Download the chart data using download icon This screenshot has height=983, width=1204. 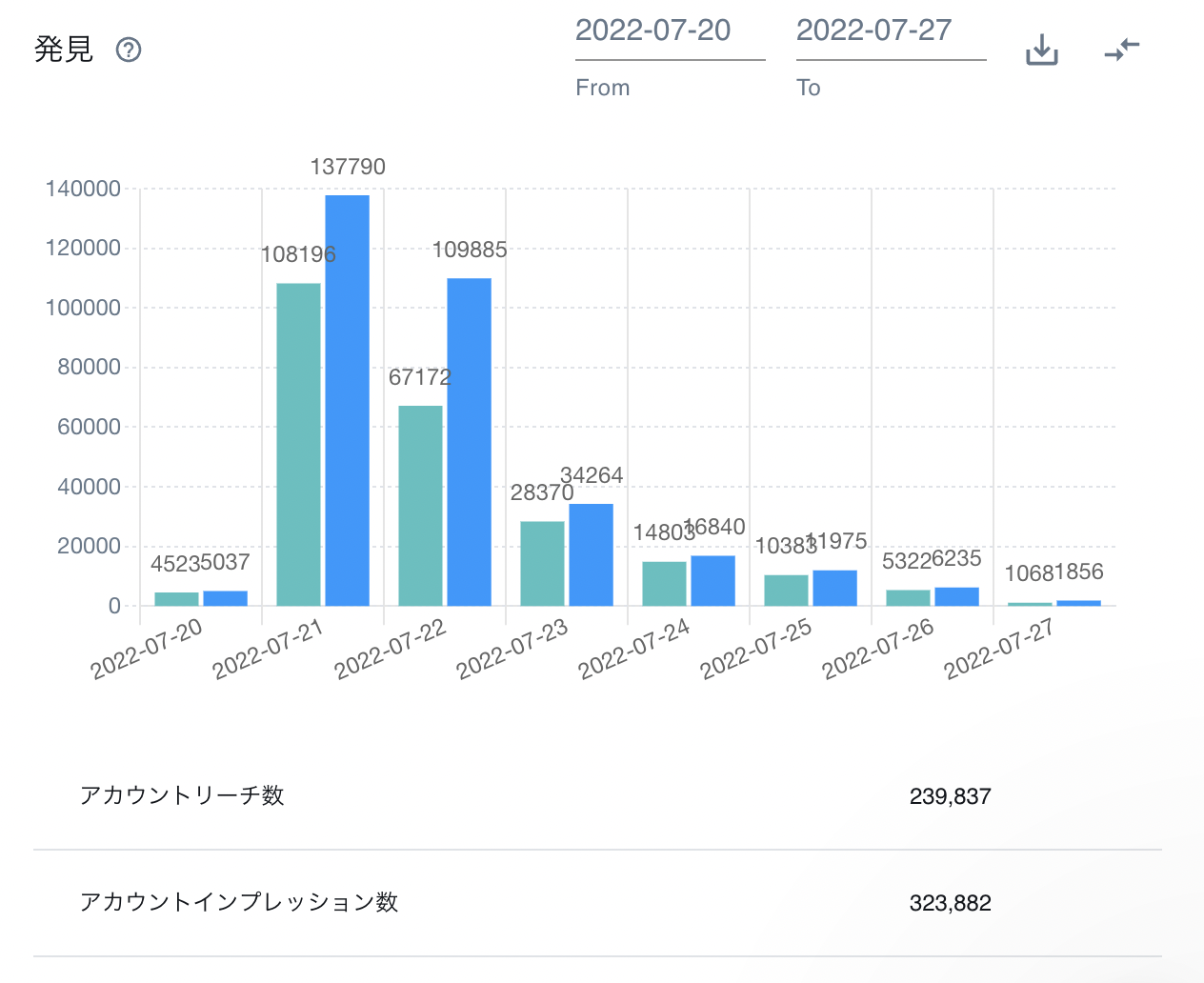point(1042,50)
